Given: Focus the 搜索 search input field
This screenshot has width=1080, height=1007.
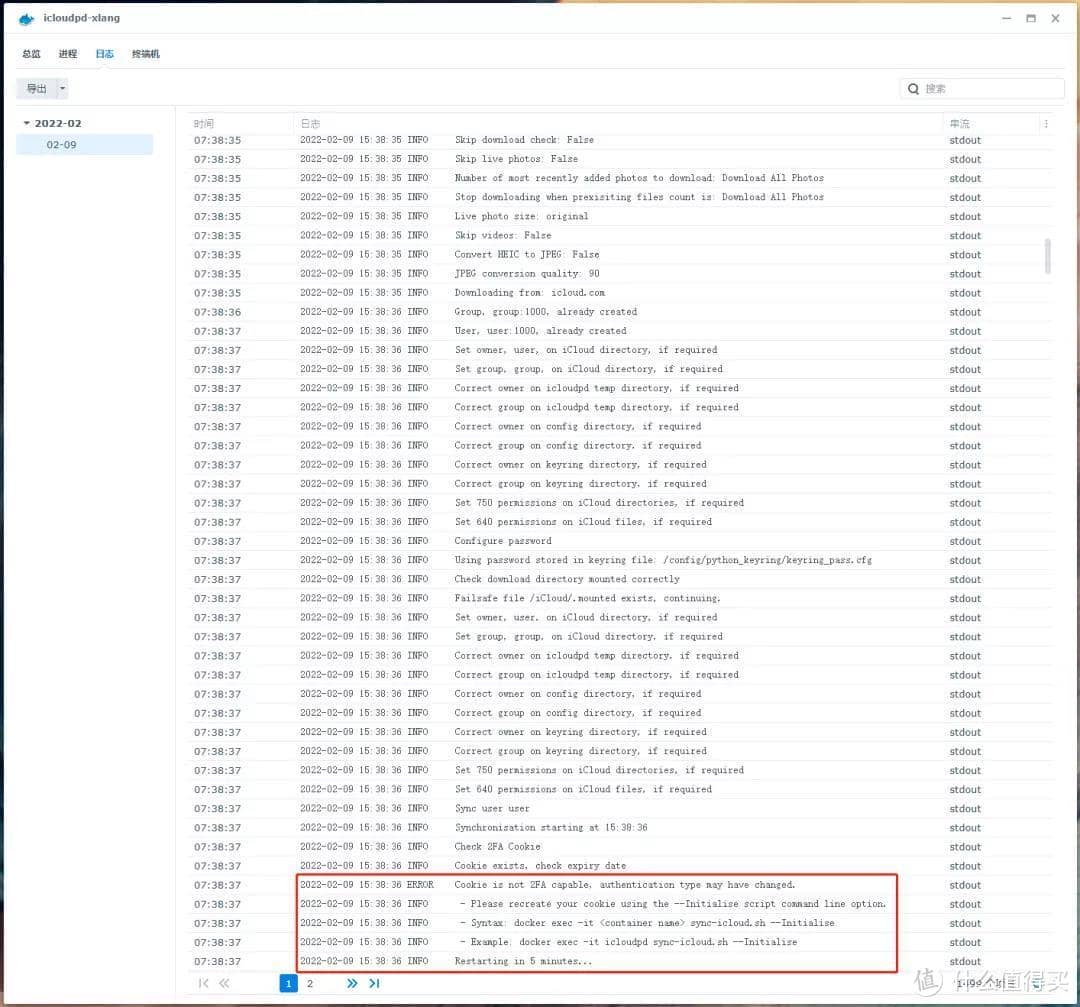Looking at the screenshot, I should (990, 89).
